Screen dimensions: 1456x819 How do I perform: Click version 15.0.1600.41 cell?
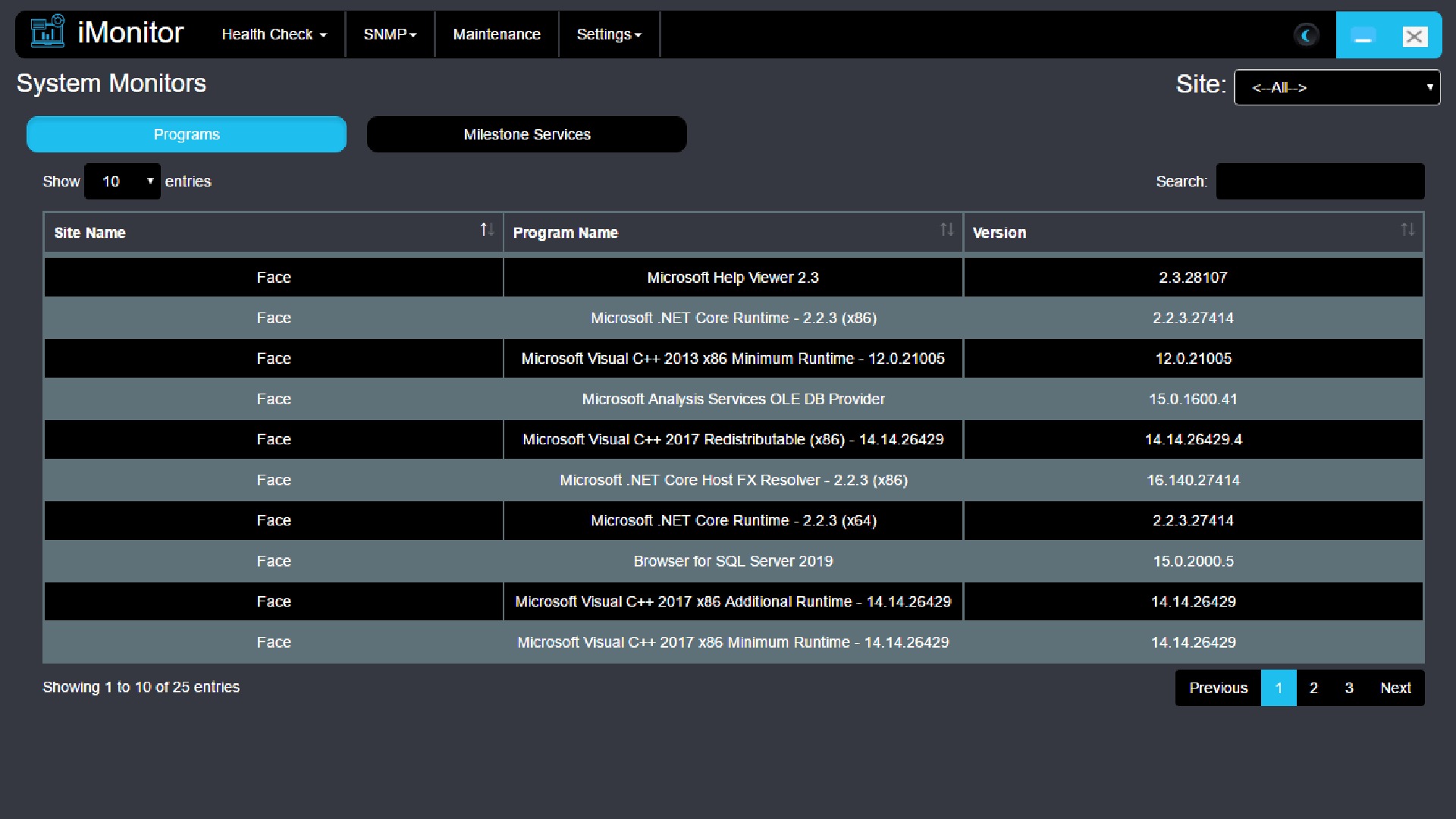click(x=1193, y=399)
